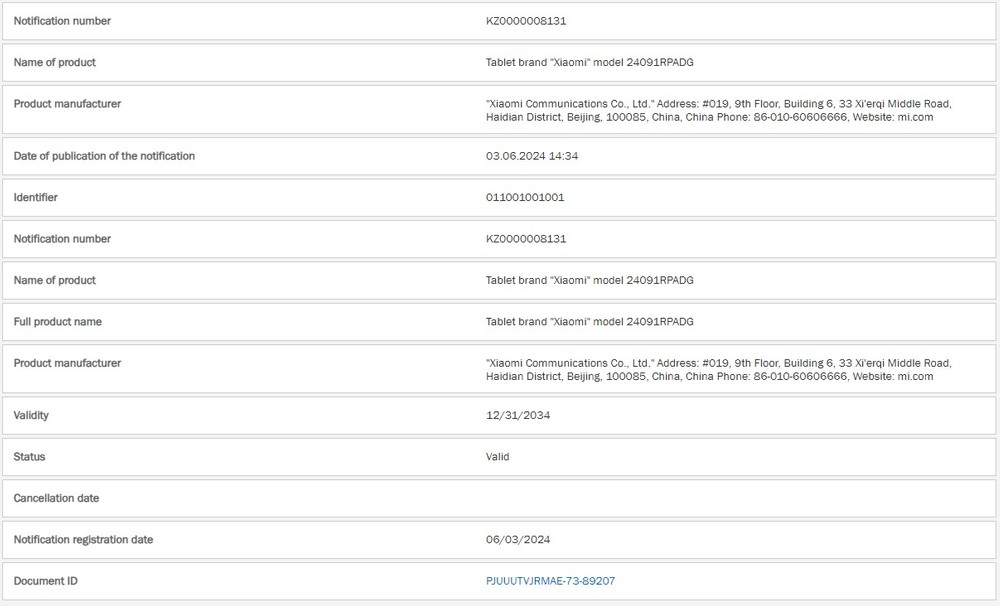Click the first Name of product row

499,63
